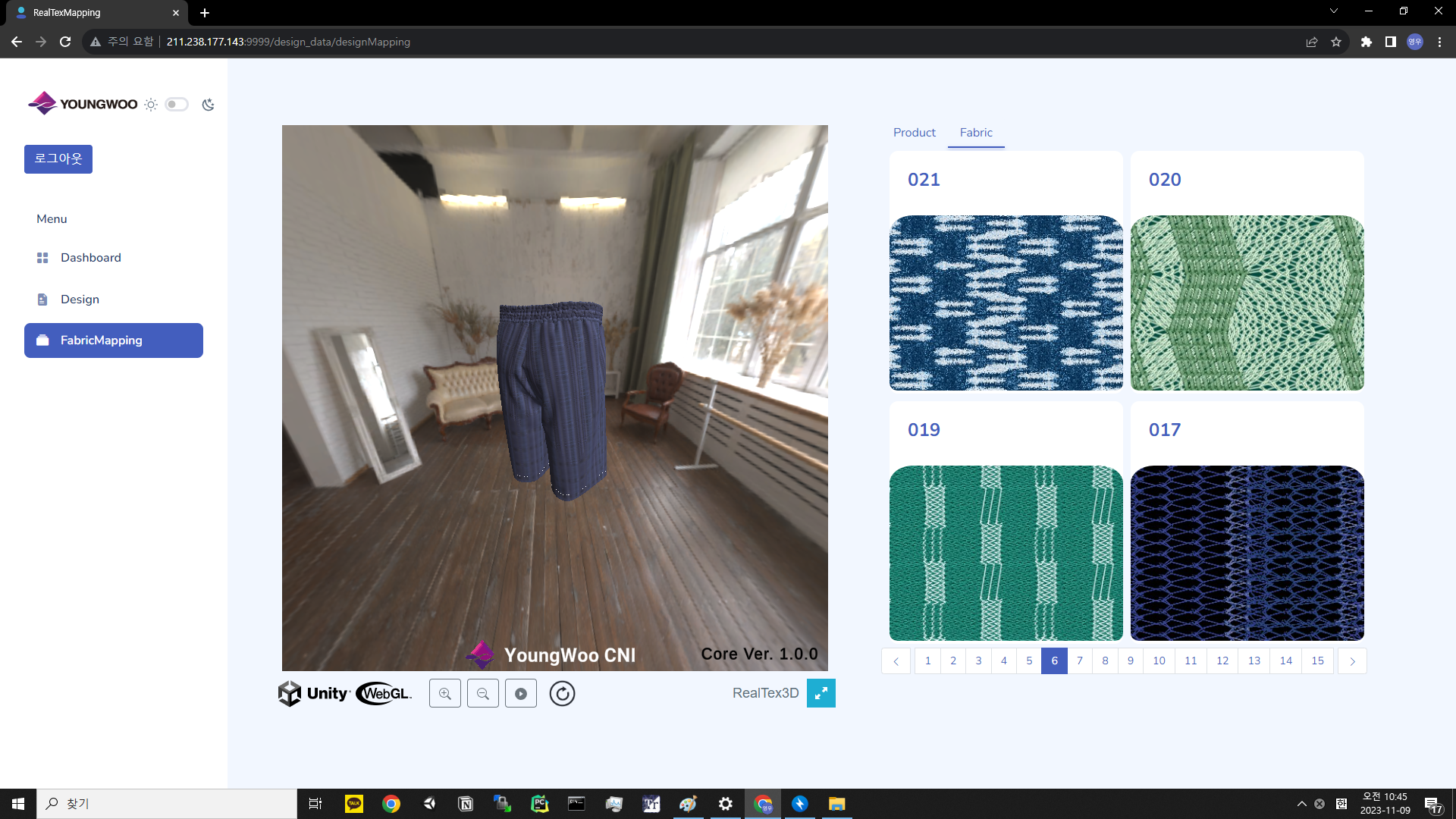1456x819 pixels.
Task: Click the sun light-mode icon
Action: 151,105
